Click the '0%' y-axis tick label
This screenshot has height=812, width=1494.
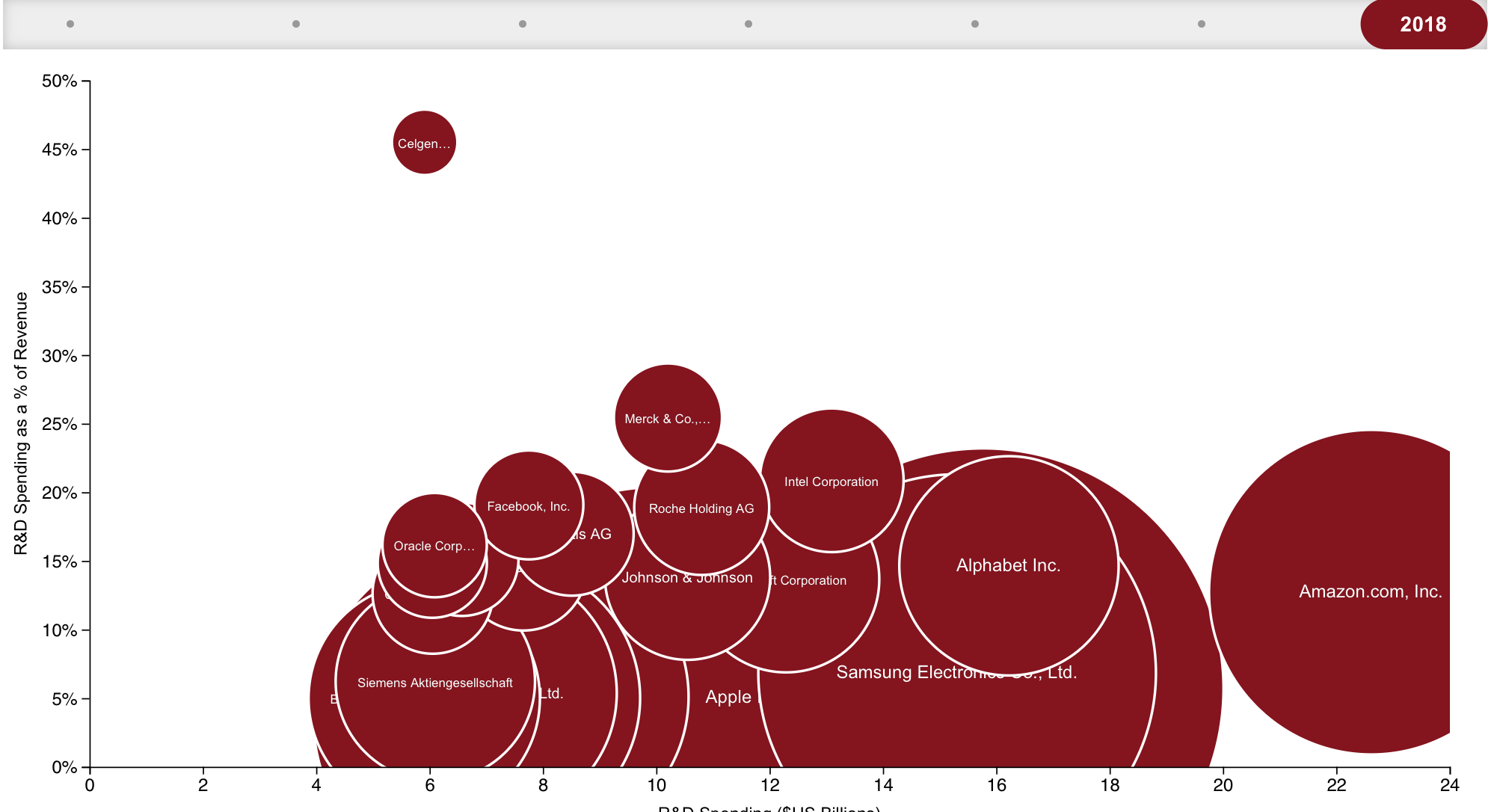(64, 767)
